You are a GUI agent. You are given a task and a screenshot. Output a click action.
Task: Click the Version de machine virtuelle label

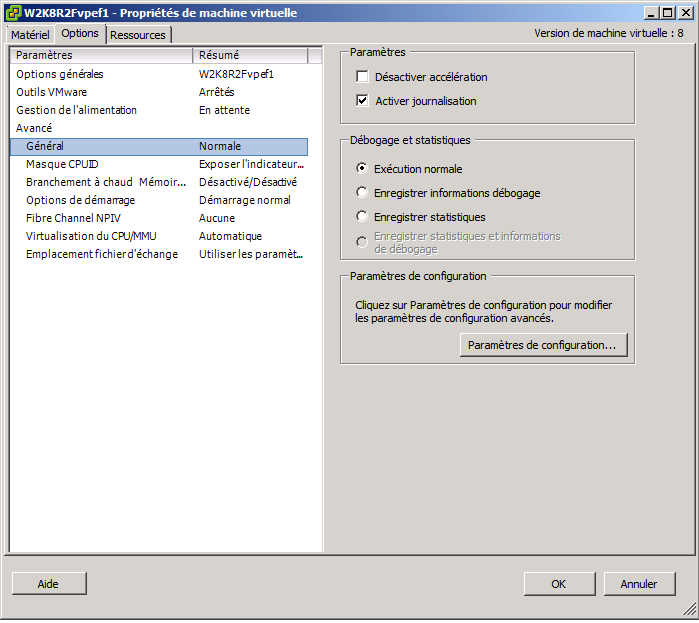(x=609, y=33)
